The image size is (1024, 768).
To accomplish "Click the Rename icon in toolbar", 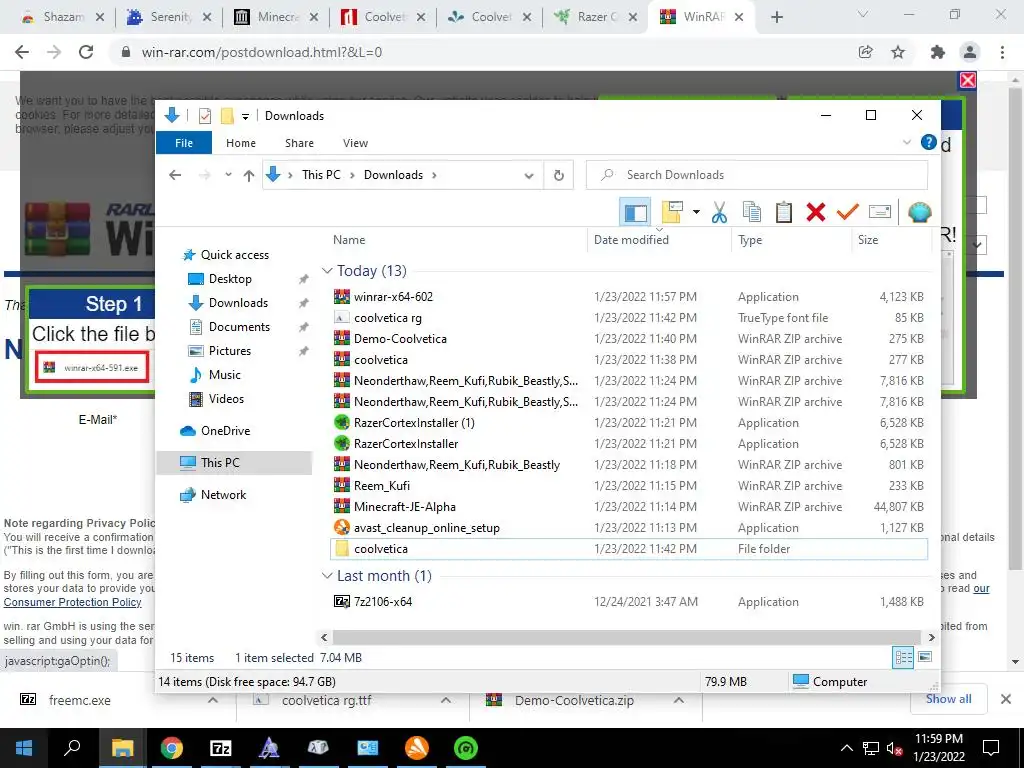I will coord(880,212).
